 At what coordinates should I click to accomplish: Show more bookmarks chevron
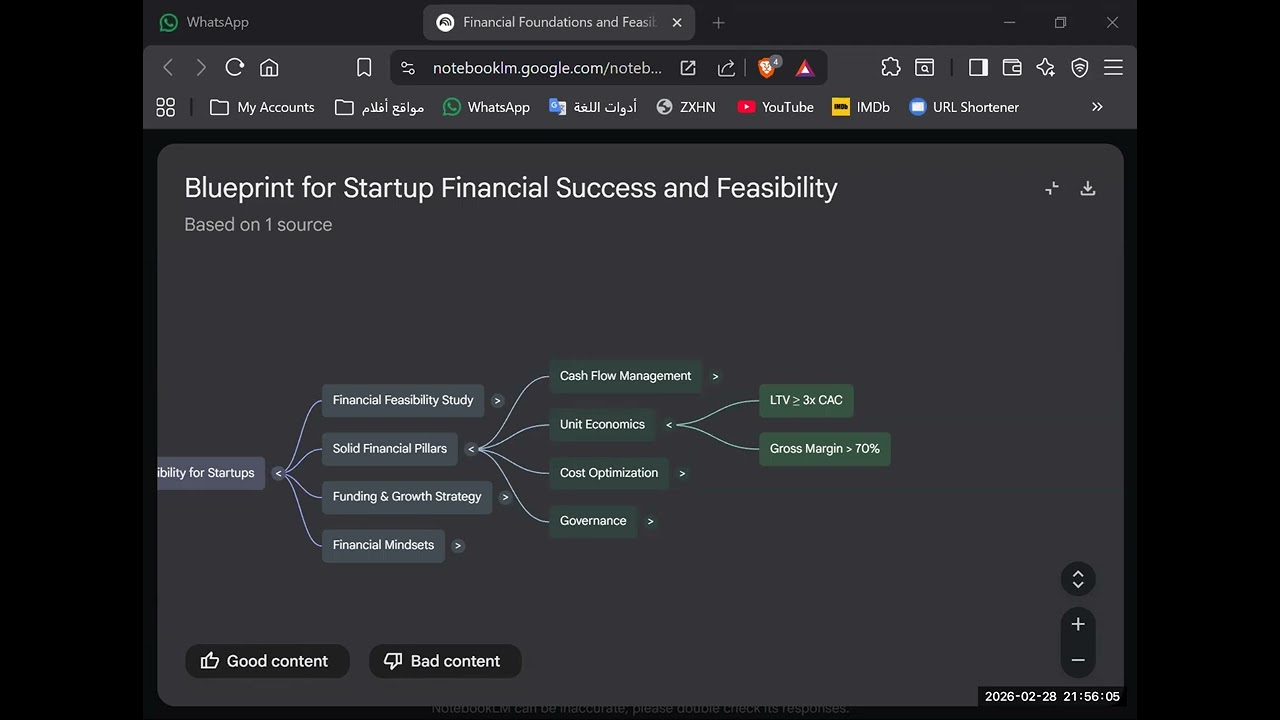(1097, 107)
